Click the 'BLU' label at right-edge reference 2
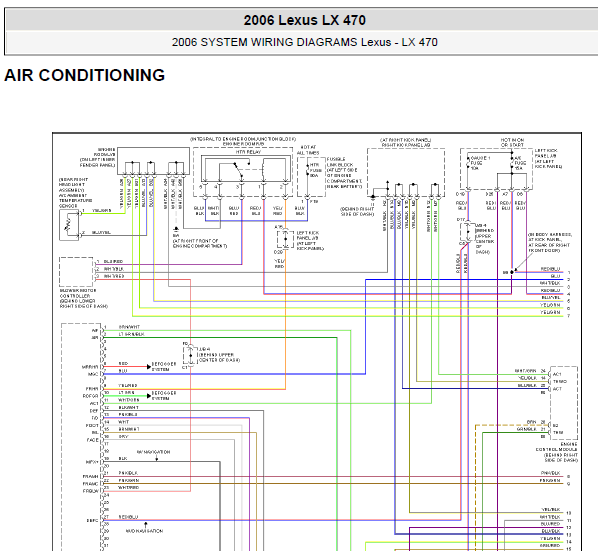The height and width of the screenshot is (551, 598). (x=556, y=276)
